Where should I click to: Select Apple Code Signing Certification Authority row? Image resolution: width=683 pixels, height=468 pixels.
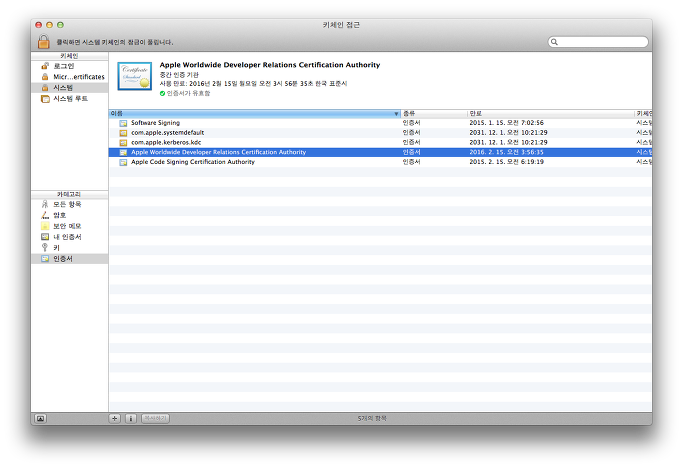[380, 162]
